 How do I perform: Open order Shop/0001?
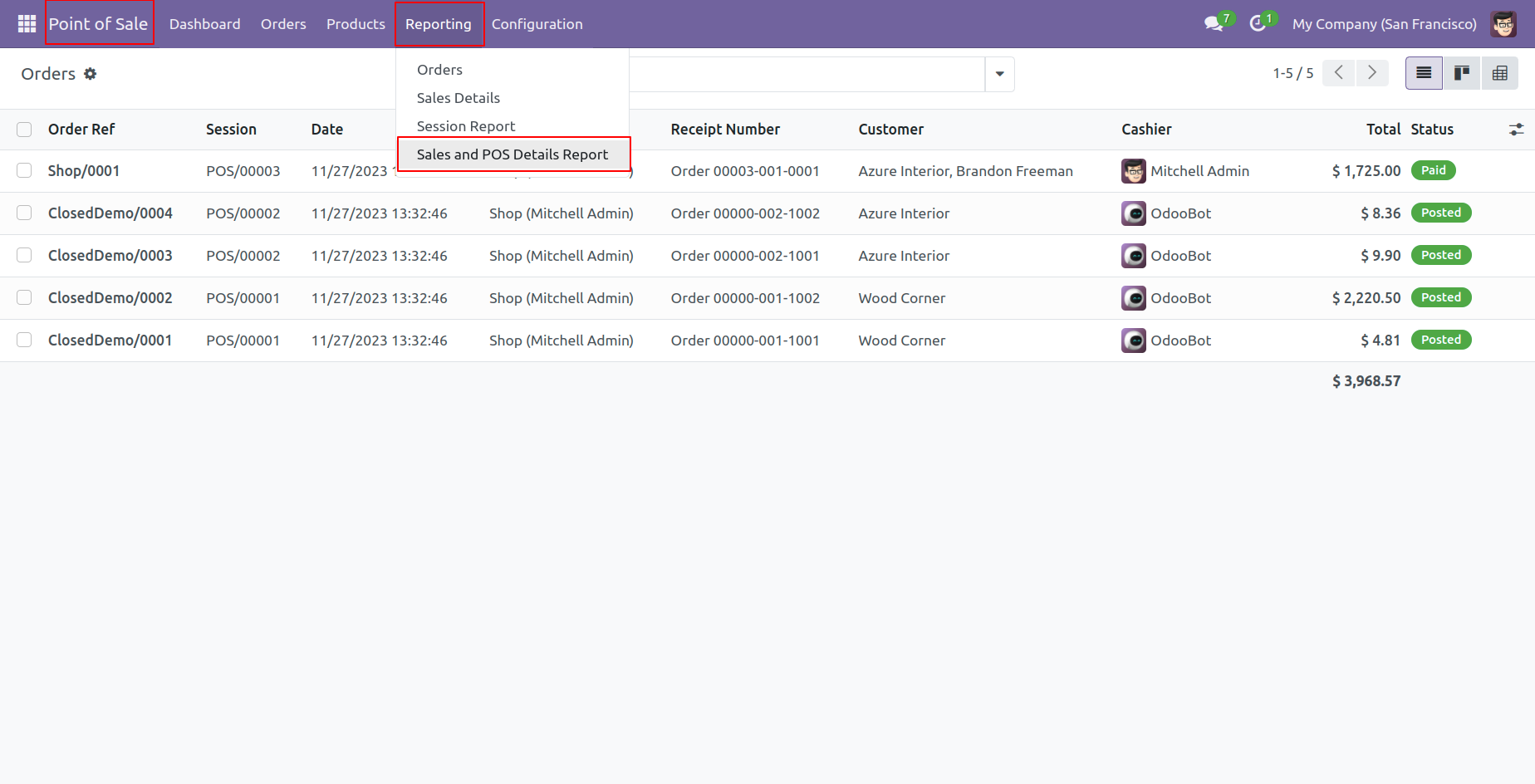coord(84,171)
